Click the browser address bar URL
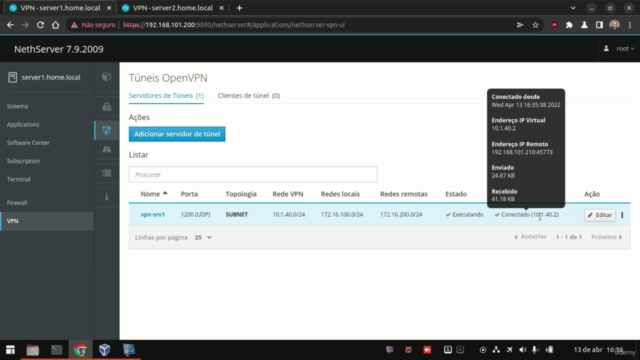Image resolution: width=640 pixels, height=360 pixels. point(234,25)
